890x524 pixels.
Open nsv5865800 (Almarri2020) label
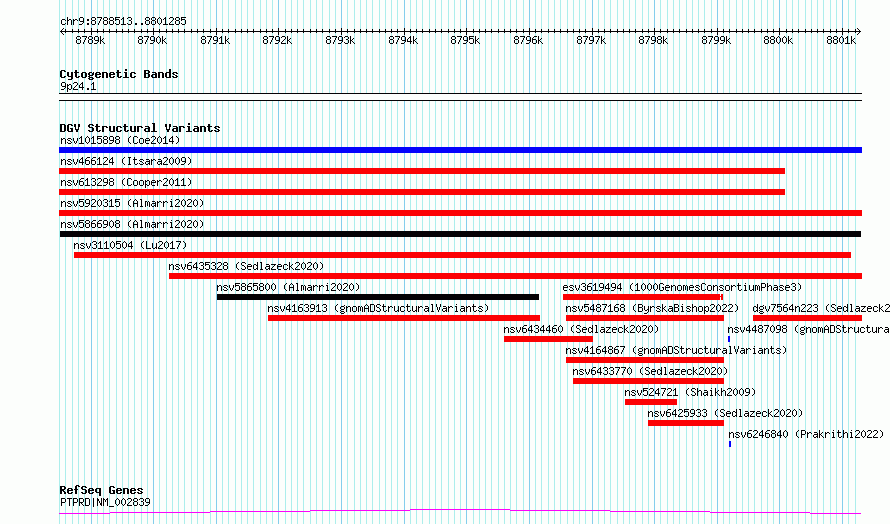tap(288, 287)
